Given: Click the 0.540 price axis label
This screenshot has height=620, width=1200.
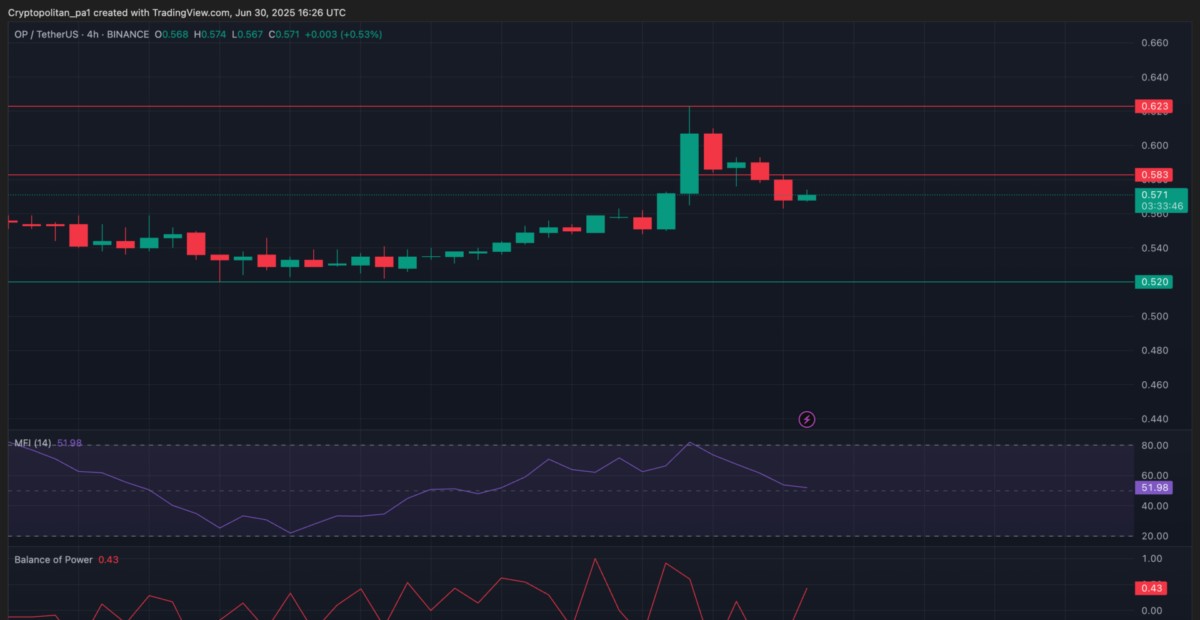Looking at the screenshot, I should (x=1154, y=248).
